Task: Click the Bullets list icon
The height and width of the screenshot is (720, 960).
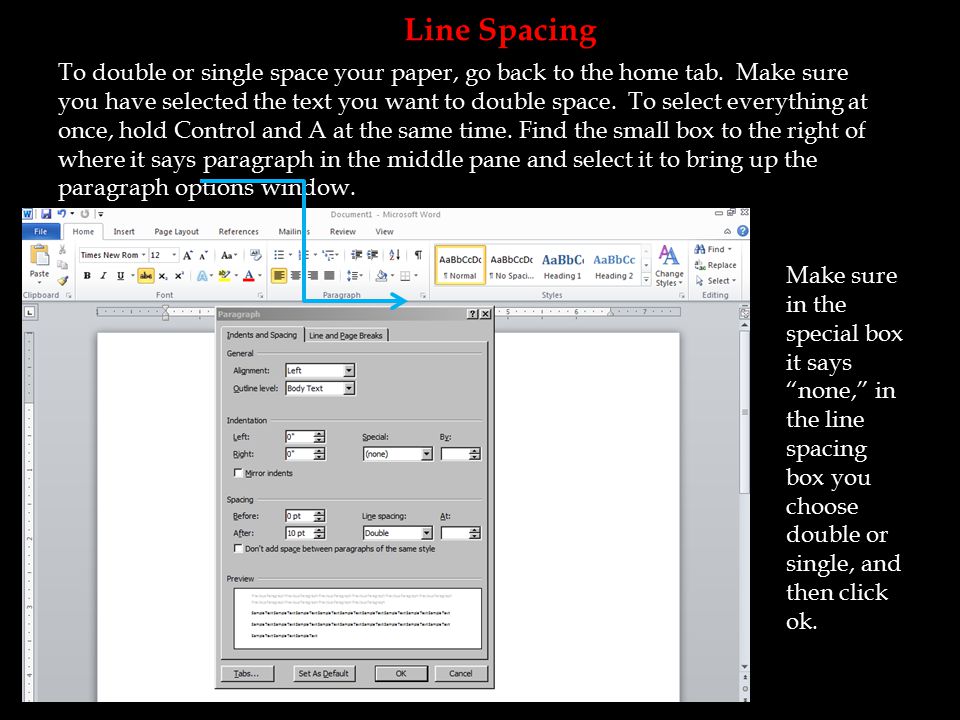Action: [279, 255]
